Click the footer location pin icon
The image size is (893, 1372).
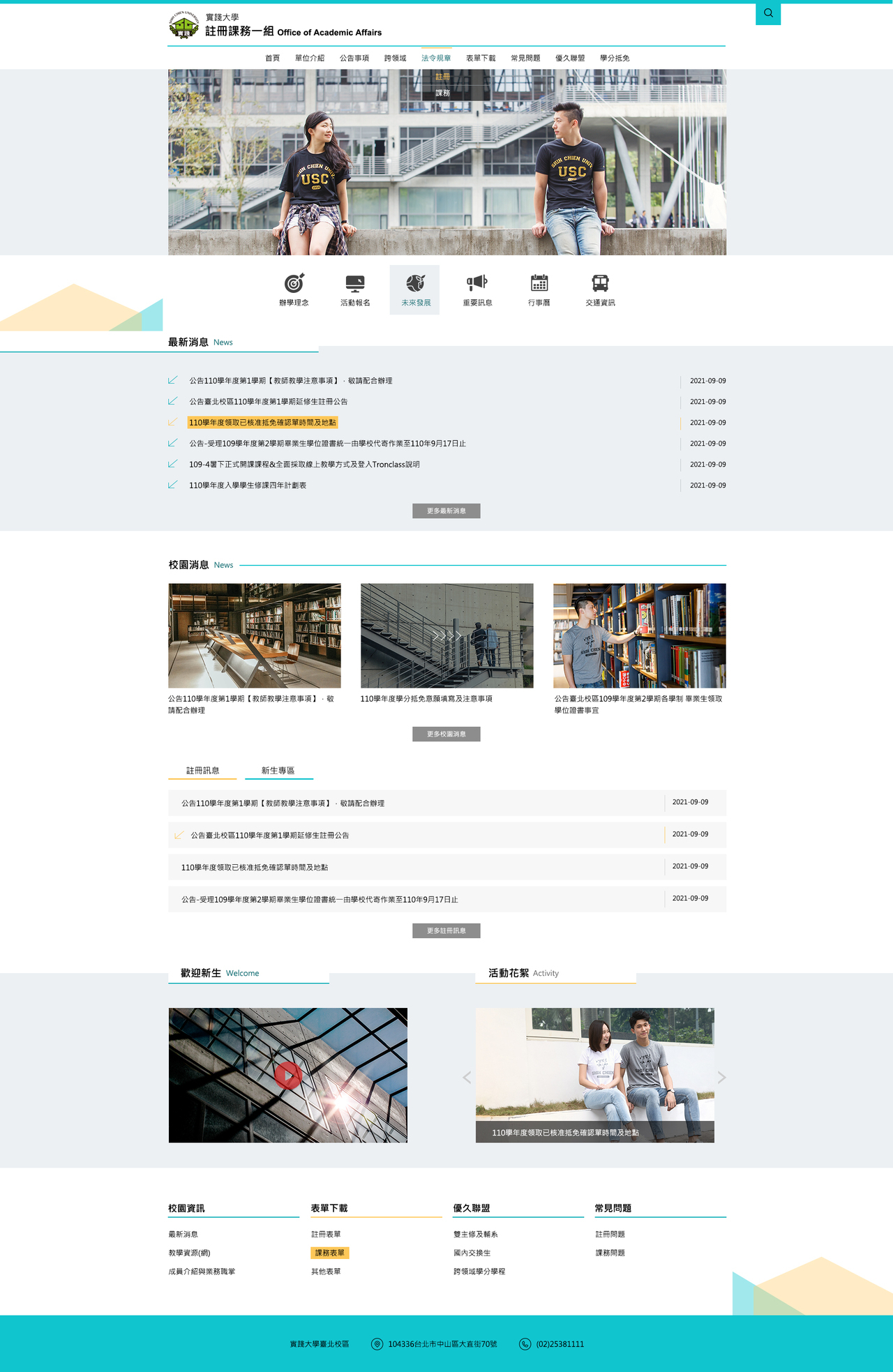point(377,1344)
